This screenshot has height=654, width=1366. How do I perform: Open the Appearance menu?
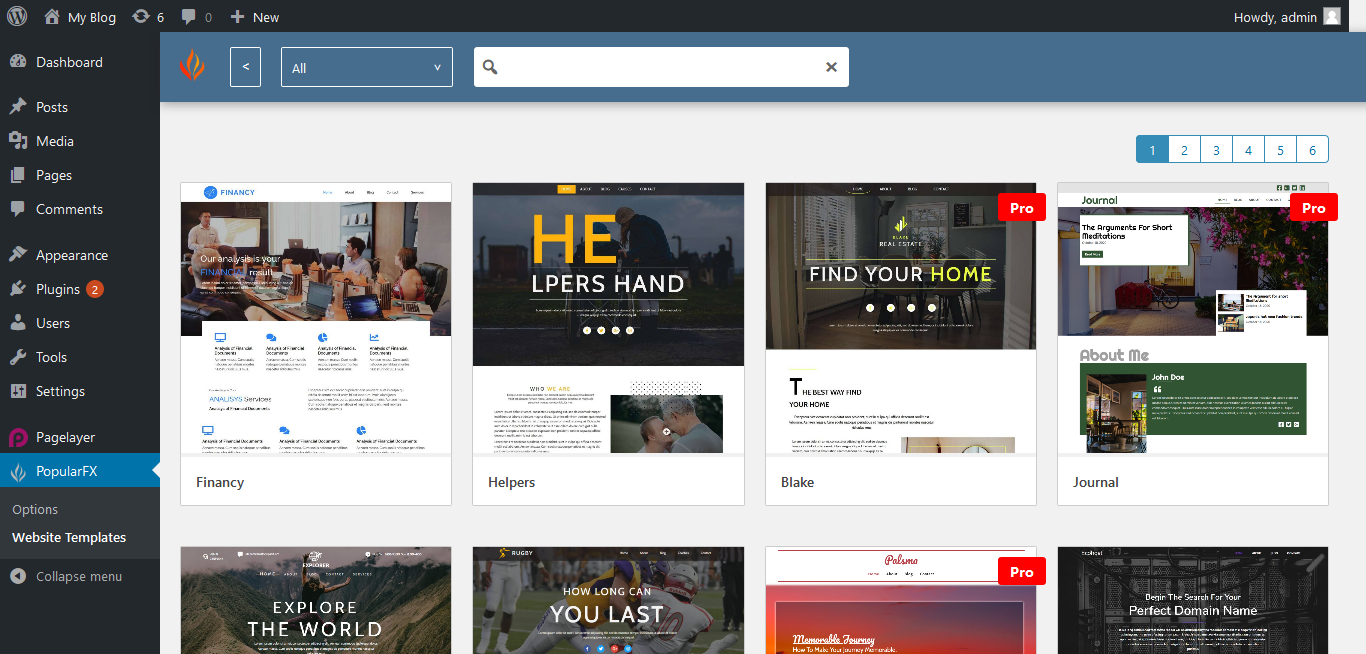pyautogui.click(x=80, y=255)
